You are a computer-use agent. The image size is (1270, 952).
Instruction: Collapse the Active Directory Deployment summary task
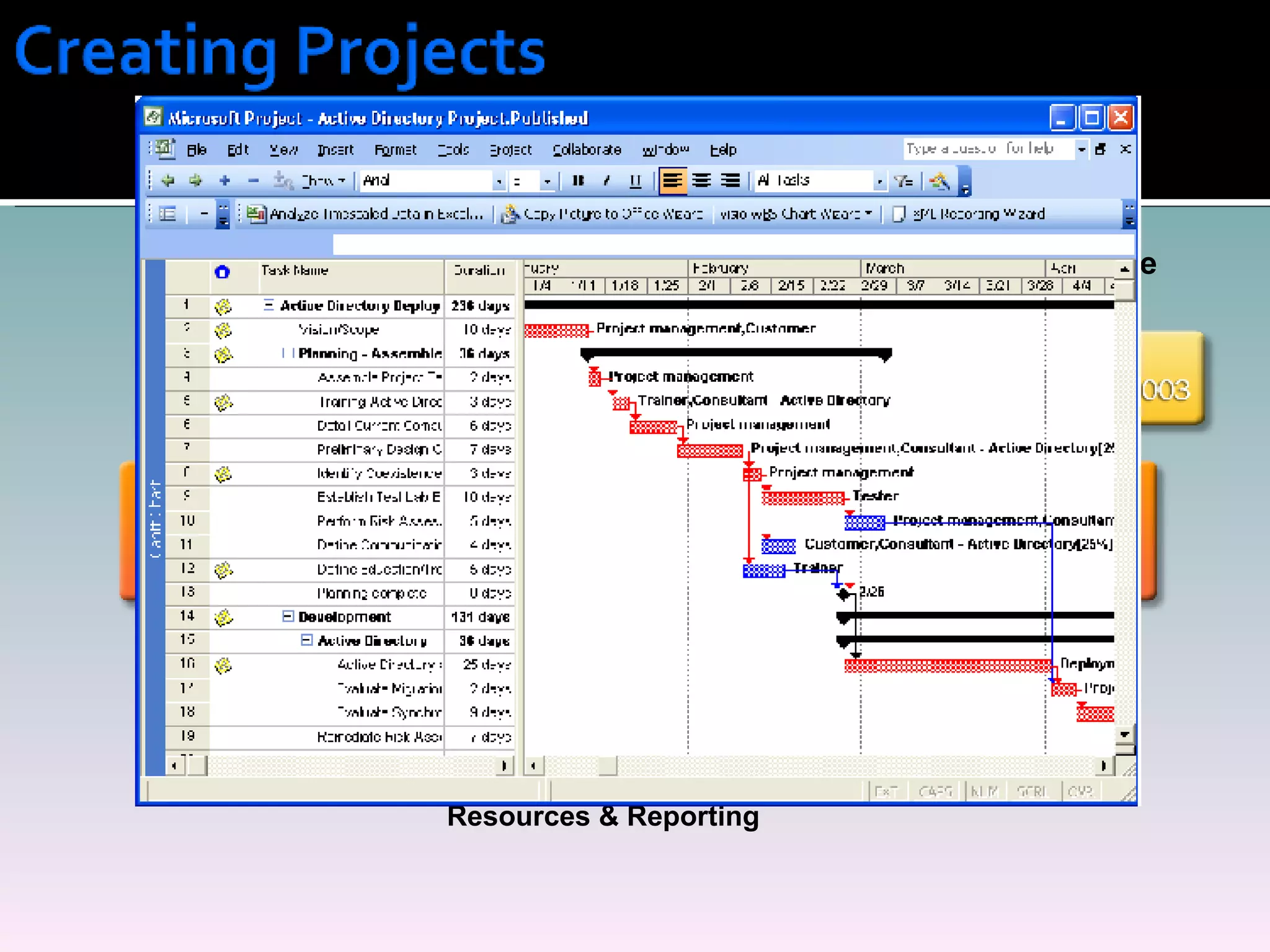pyautogui.click(x=269, y=305)
